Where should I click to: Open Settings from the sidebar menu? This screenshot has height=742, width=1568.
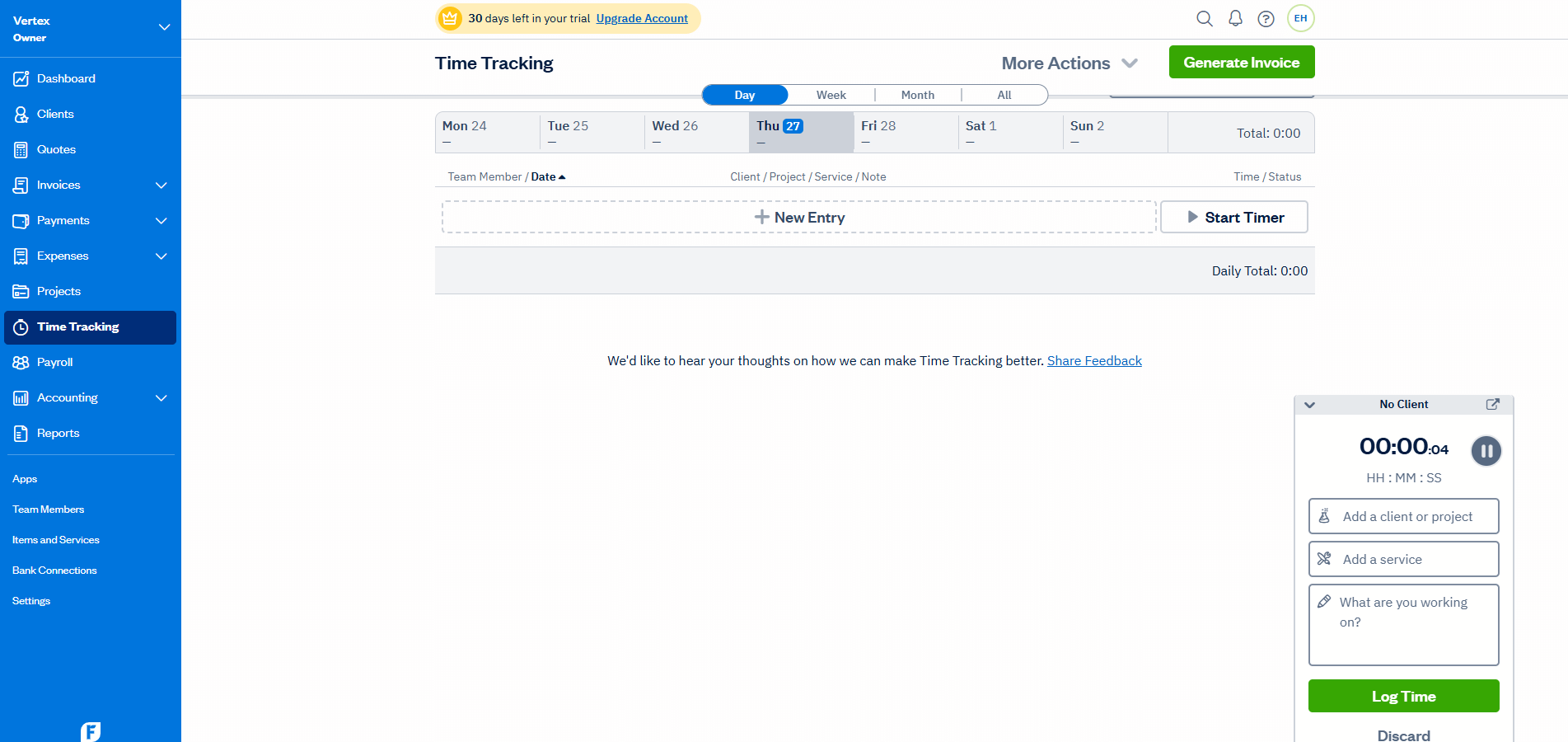click(31, 600)
